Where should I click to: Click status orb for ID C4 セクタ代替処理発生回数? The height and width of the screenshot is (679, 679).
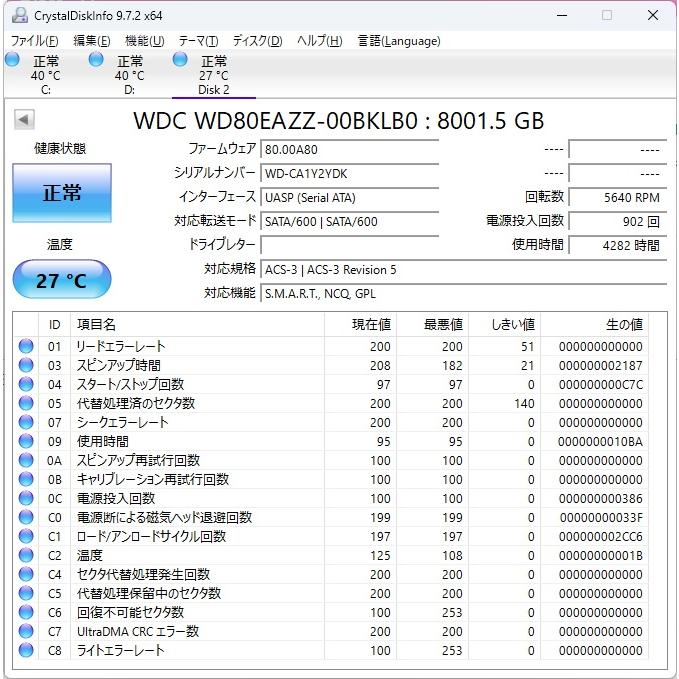coord(26,574)
